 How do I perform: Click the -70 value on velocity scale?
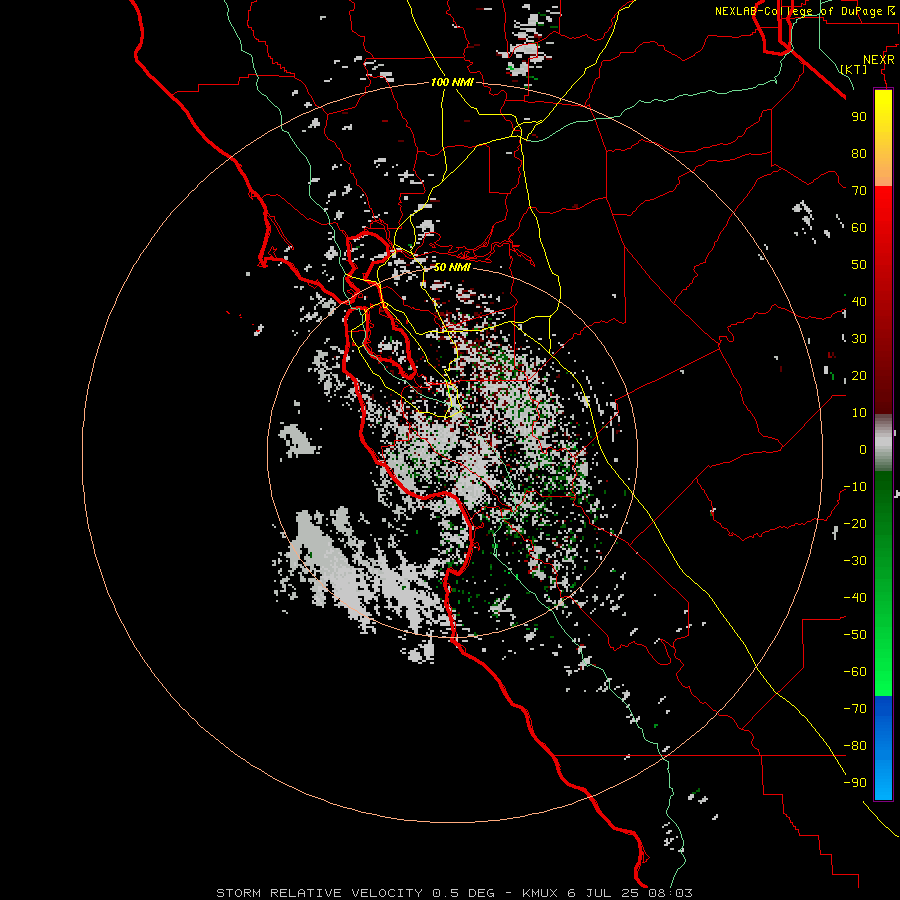(855, 709)
